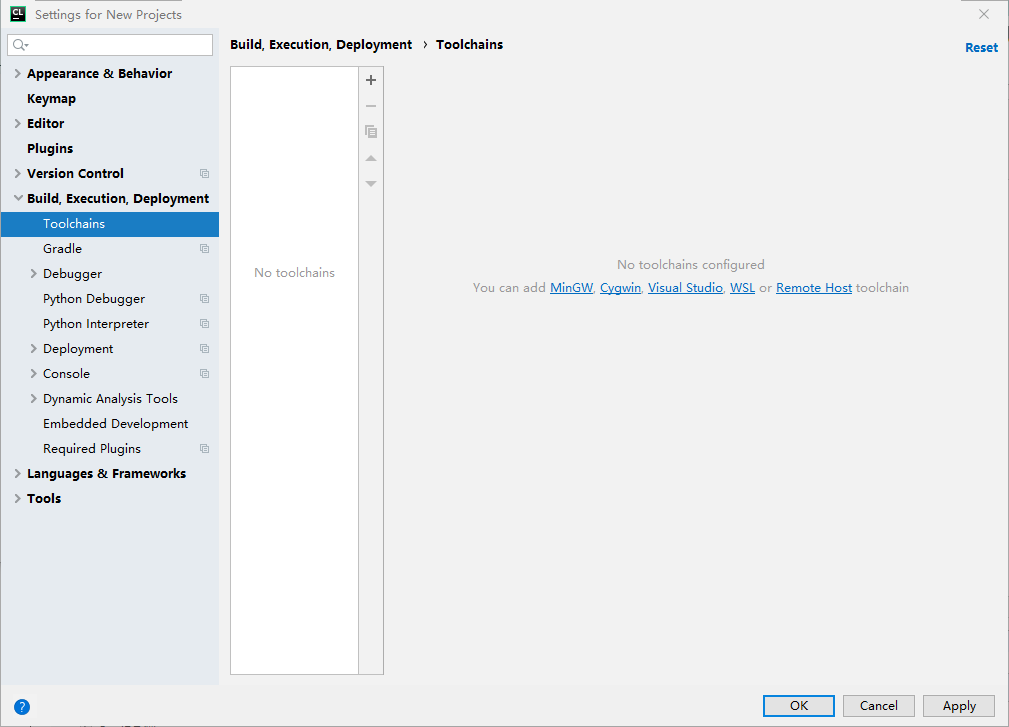
Task: Expand the Debugger subsection
Action: tap(33, 273)
